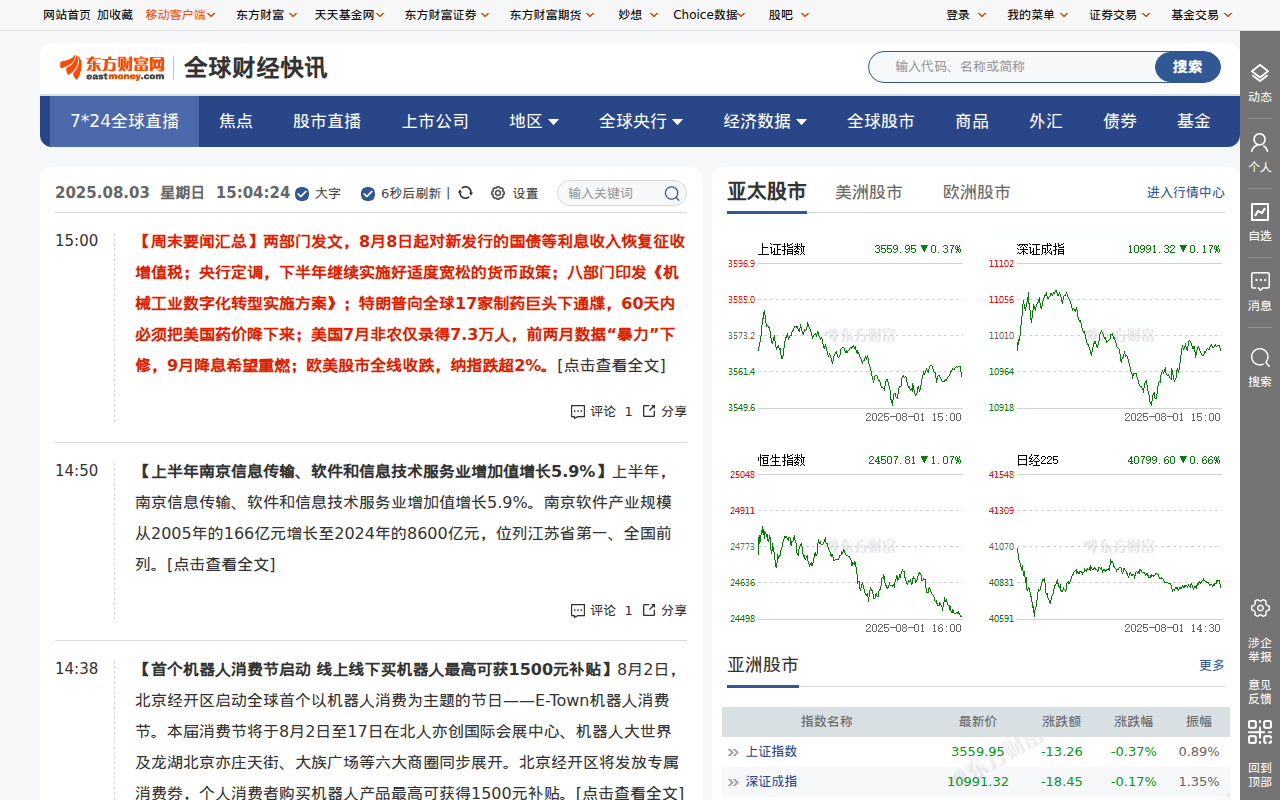
Task: Toggle the 6秒后刷新 auto-refresh checkbox
Action: (x=368, y=194)
